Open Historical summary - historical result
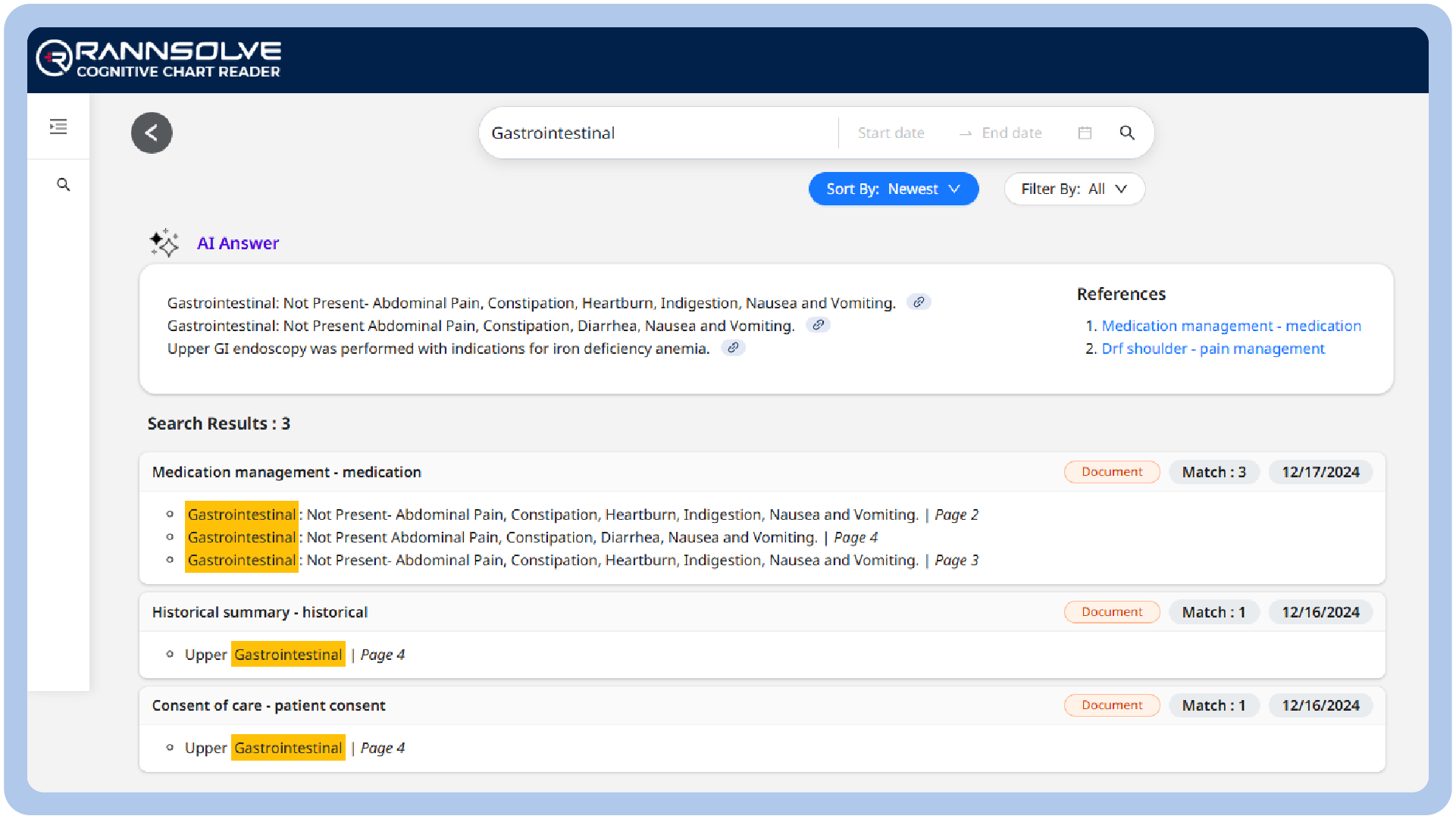Screen dimensions: 1456x819 (260, 612)
